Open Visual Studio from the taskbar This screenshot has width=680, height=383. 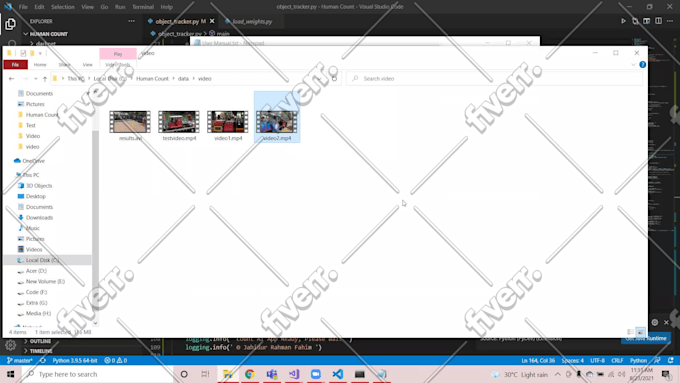294,374
